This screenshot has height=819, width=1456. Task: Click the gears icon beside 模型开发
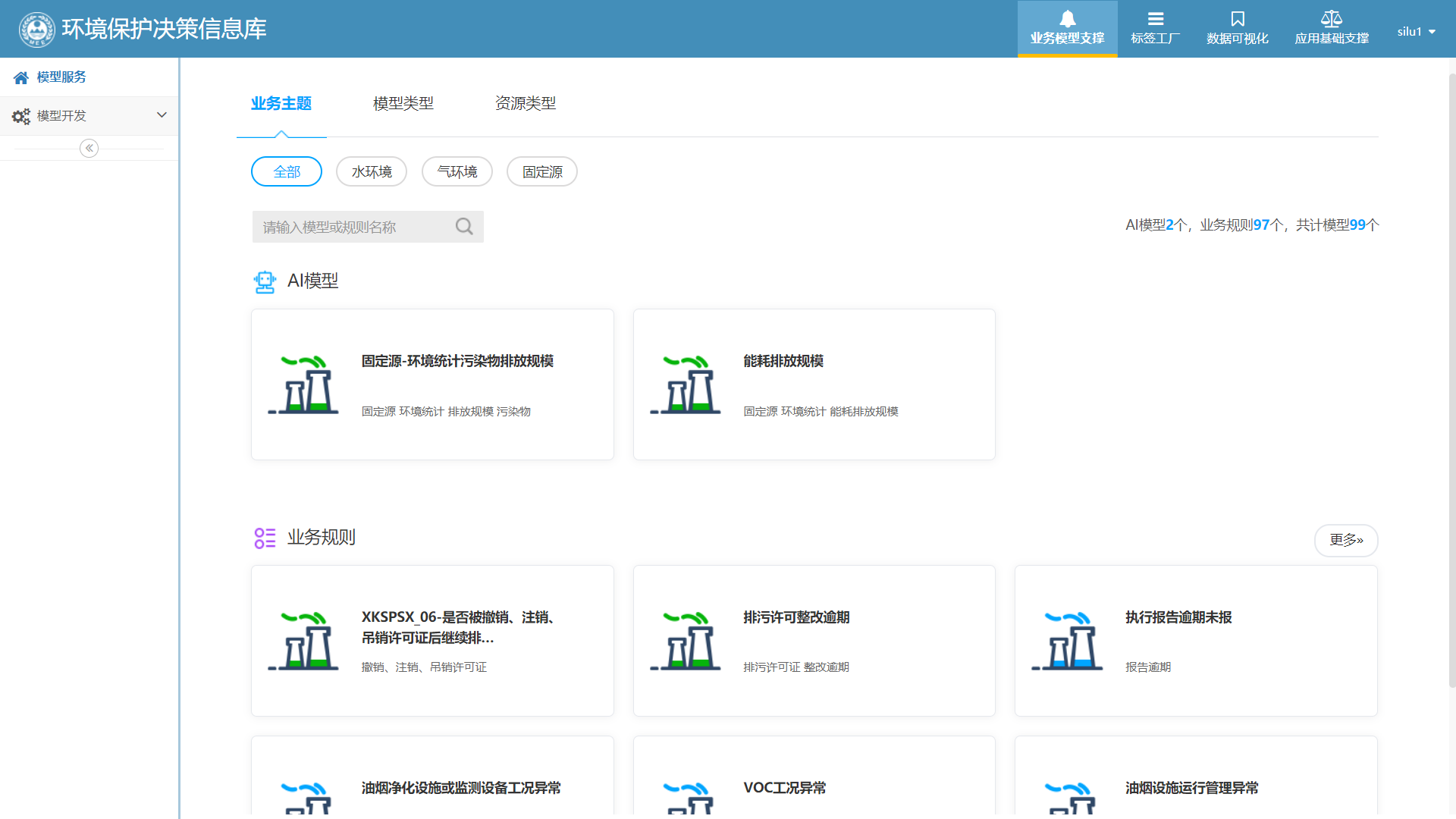21,116
